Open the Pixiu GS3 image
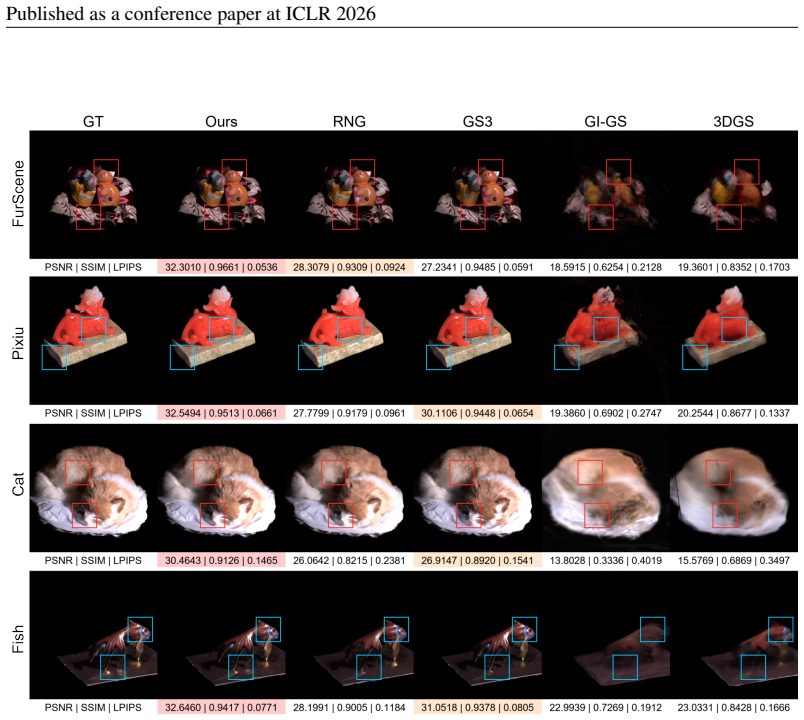 click(x=478, y=341)
